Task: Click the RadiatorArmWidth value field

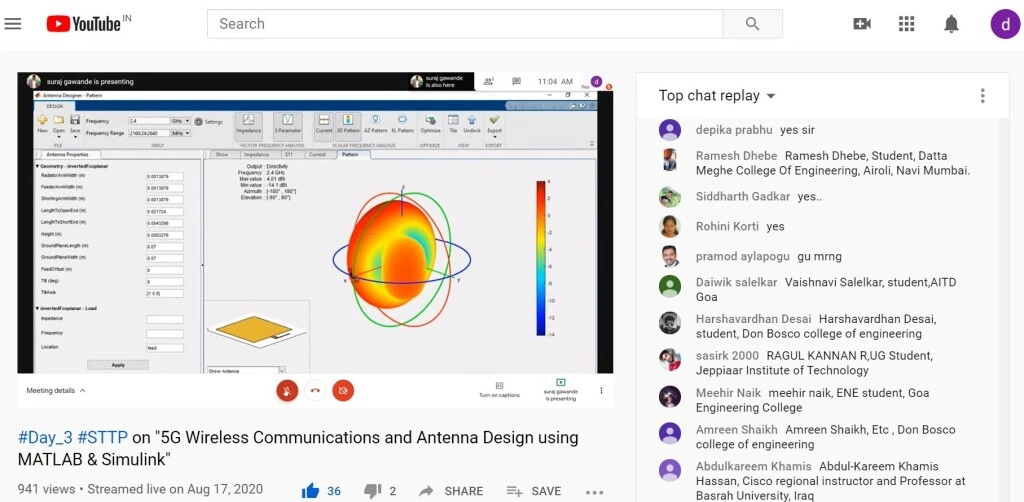Action: [165, 176]
